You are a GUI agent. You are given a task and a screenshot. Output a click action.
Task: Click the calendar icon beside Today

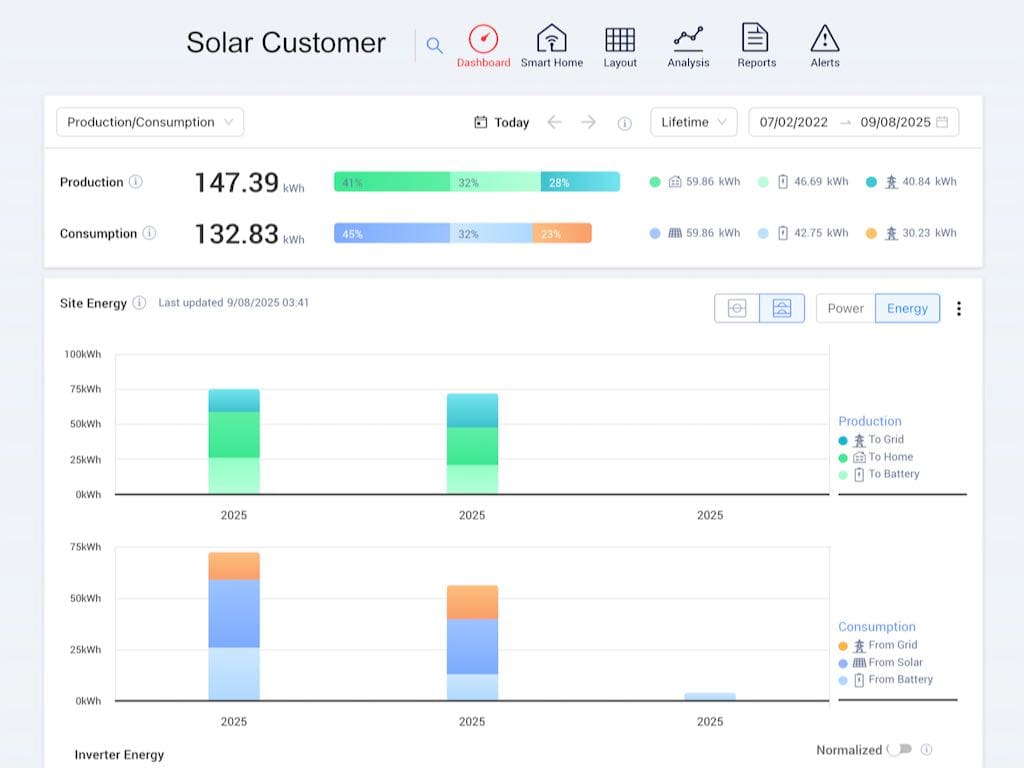click(481, 121)
